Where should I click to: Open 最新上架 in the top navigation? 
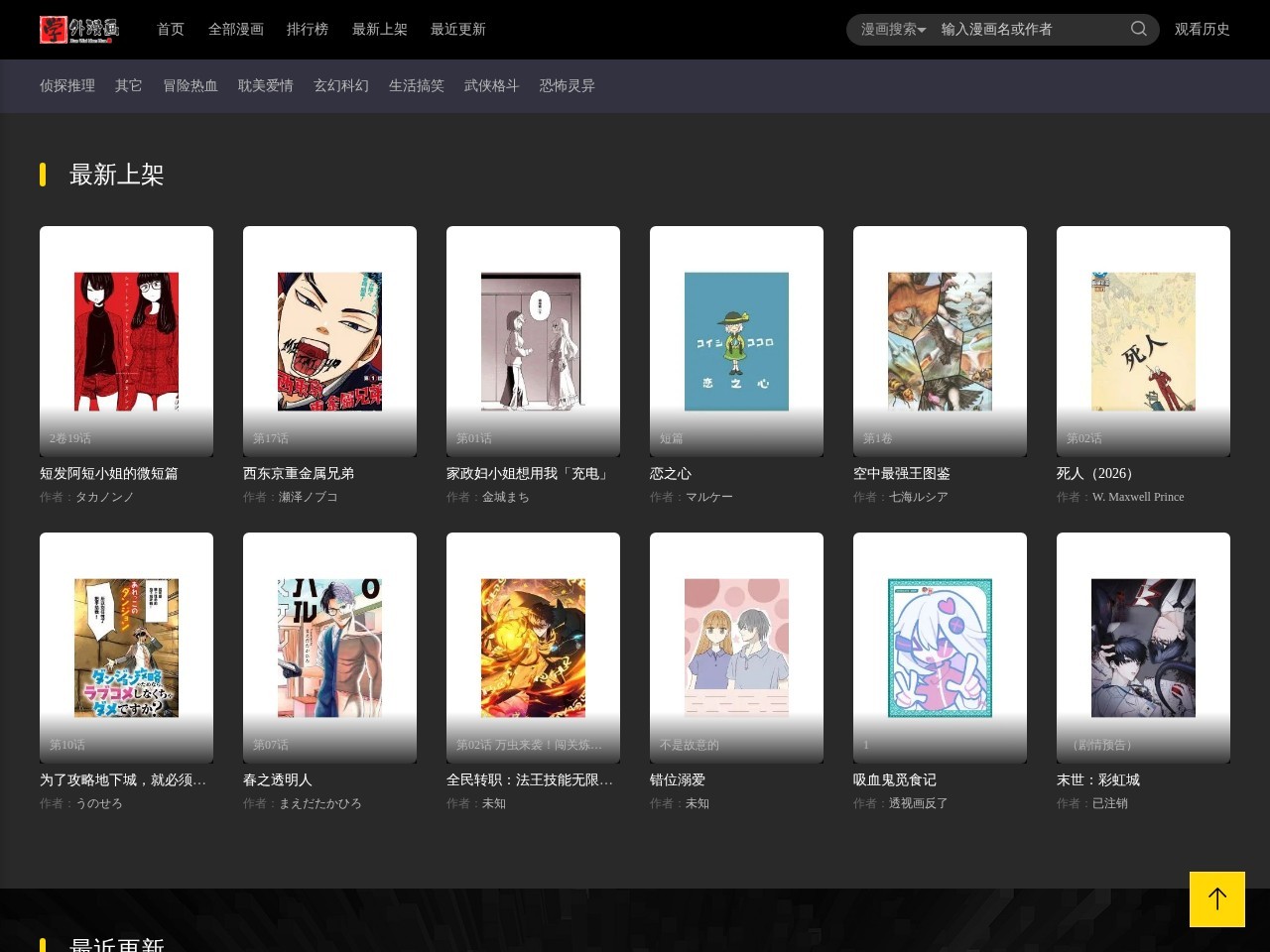(380, 30)
